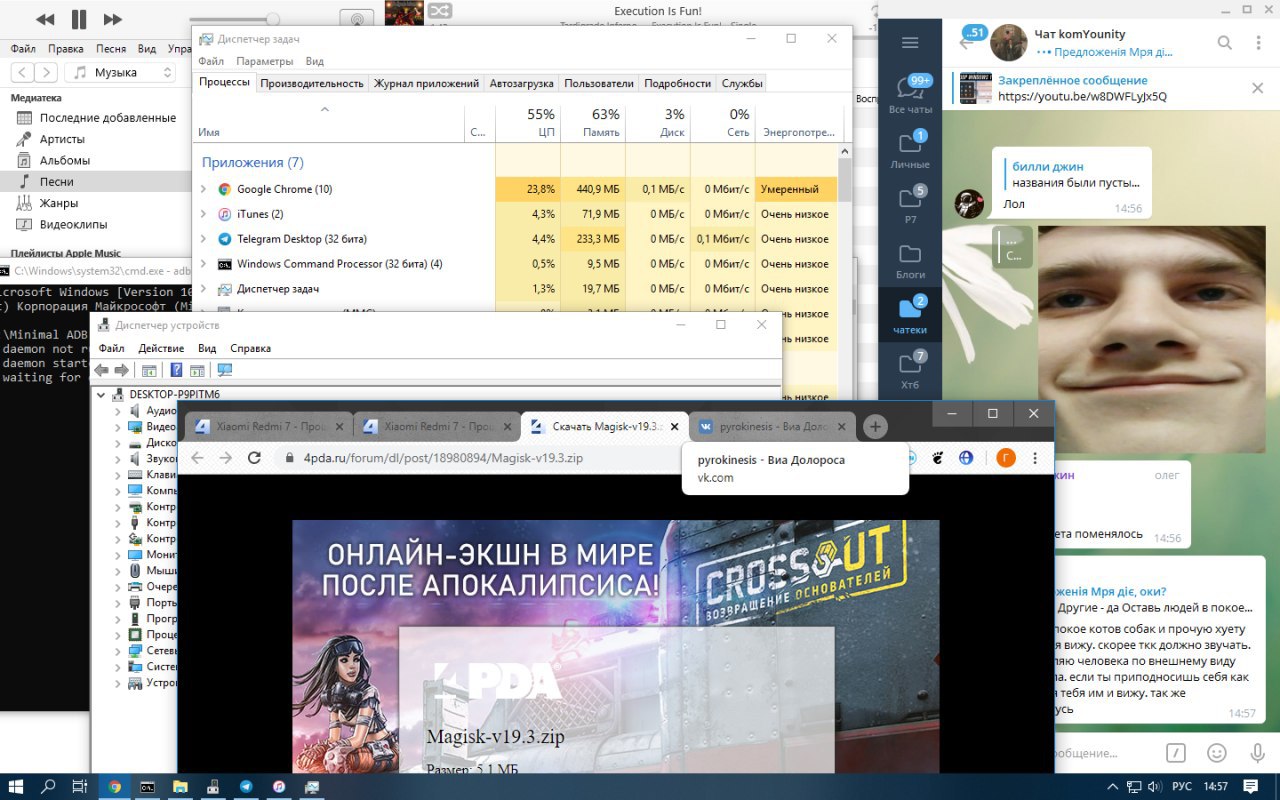This screenshot has height=800, width=1280.
Task: Click the 440,9 МБ memory cell
Action: [x=593, y=189]
